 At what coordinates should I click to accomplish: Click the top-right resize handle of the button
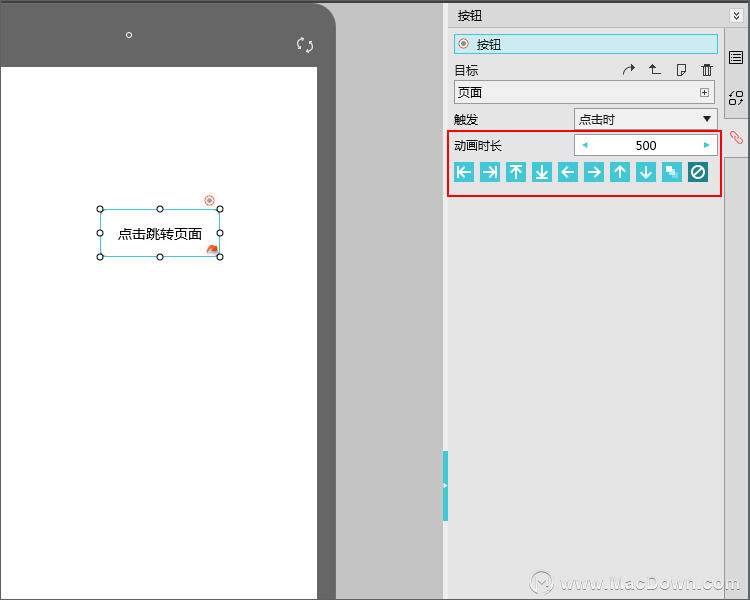(x=220, y=209)
